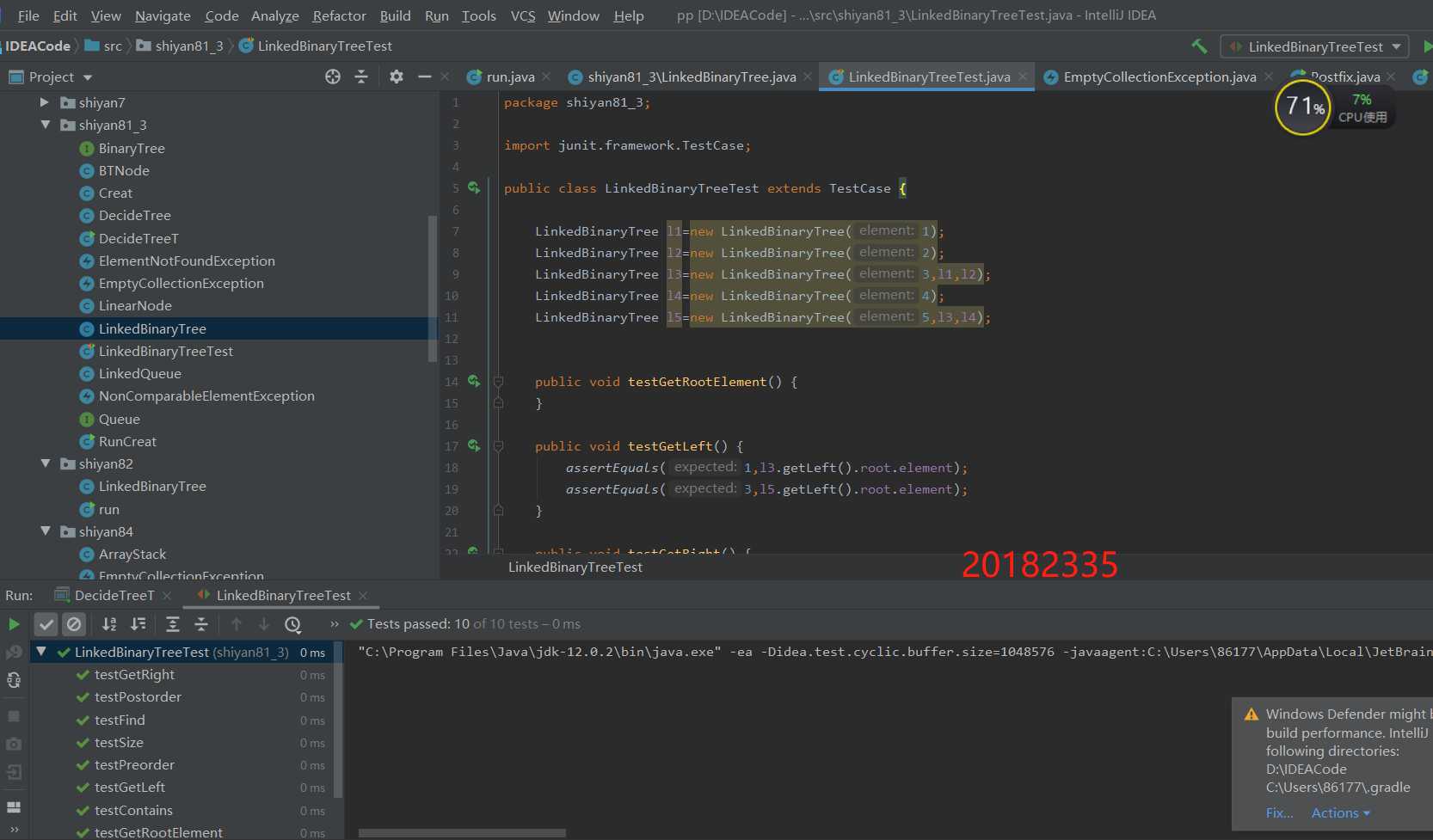
Task: Open the Navigate menu
Action: pos(163,15)
